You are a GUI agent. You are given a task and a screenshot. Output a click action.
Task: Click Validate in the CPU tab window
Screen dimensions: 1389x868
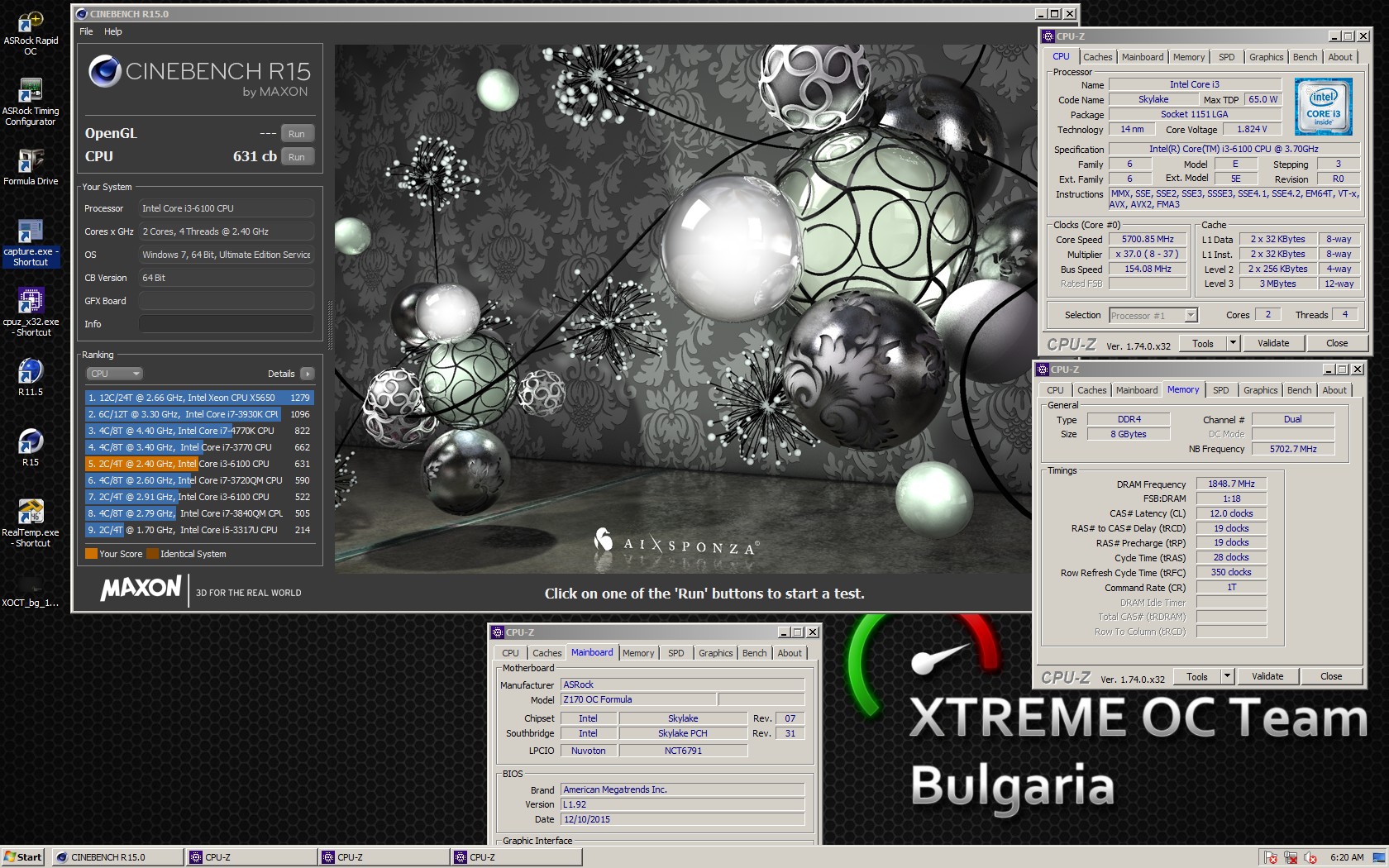click(1273, 343)
